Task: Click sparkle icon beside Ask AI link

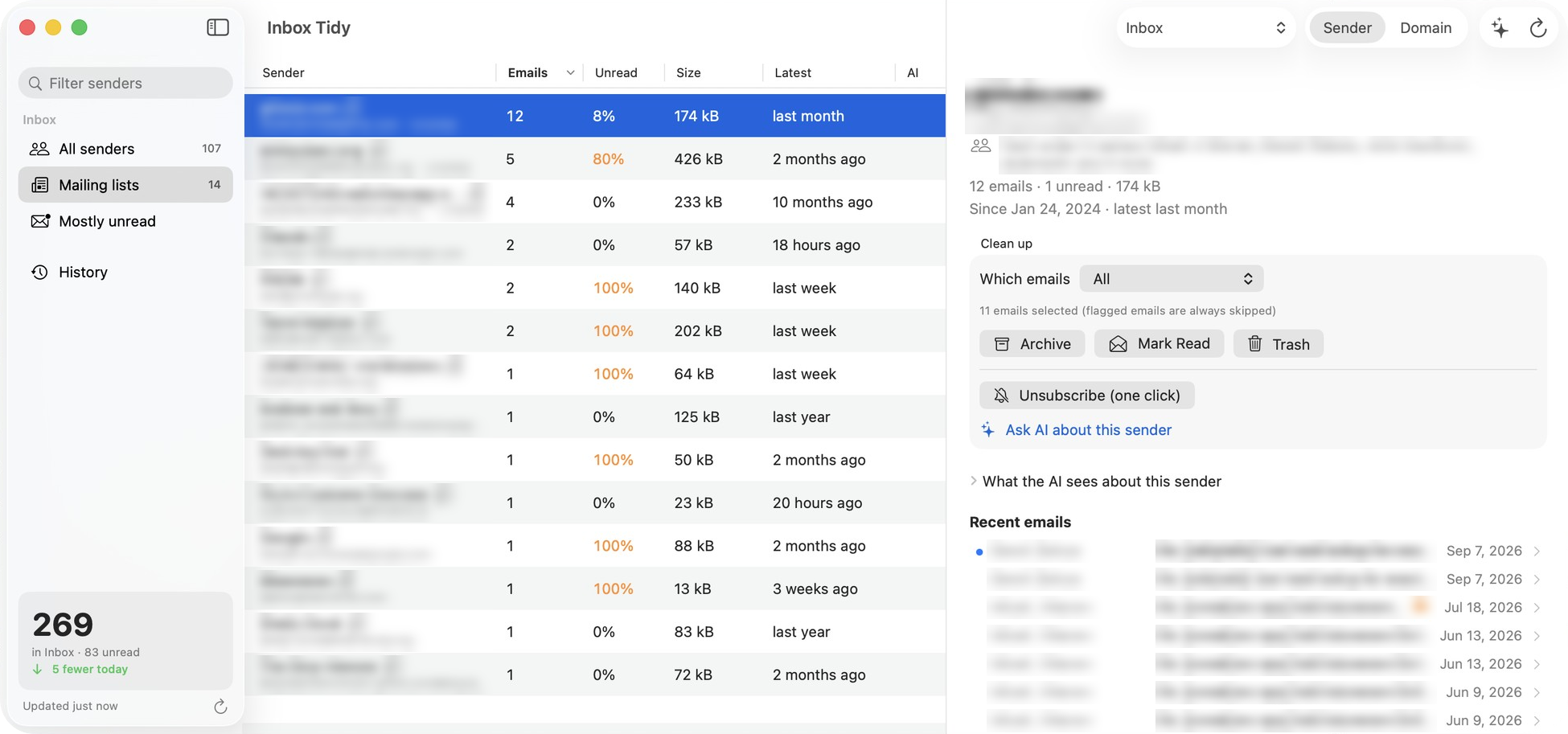Action: point(988,430)
